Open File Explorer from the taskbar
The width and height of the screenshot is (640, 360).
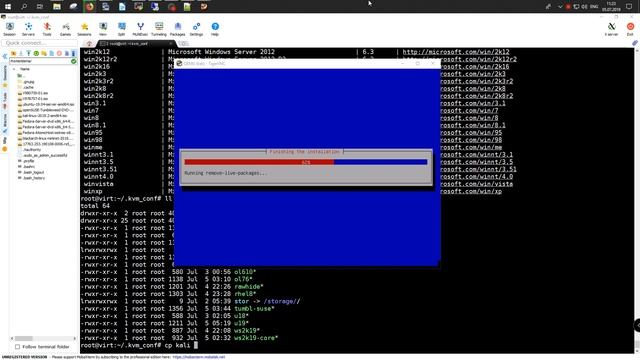pyautogui.click(x=57, y=6)
